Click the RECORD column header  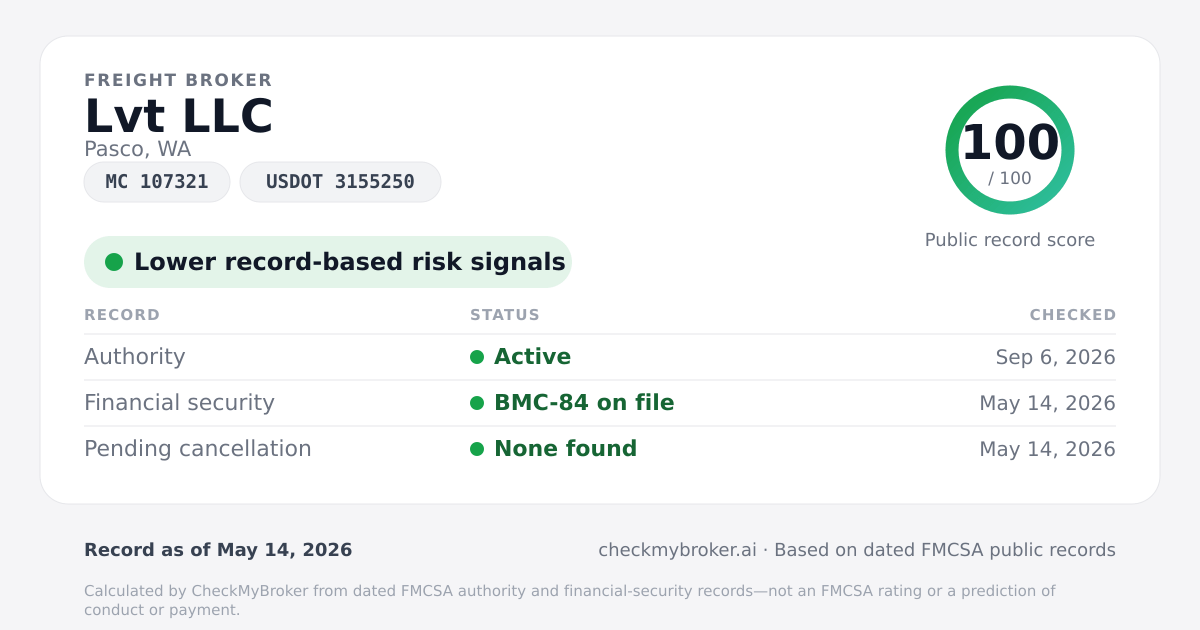coord(122,315)
